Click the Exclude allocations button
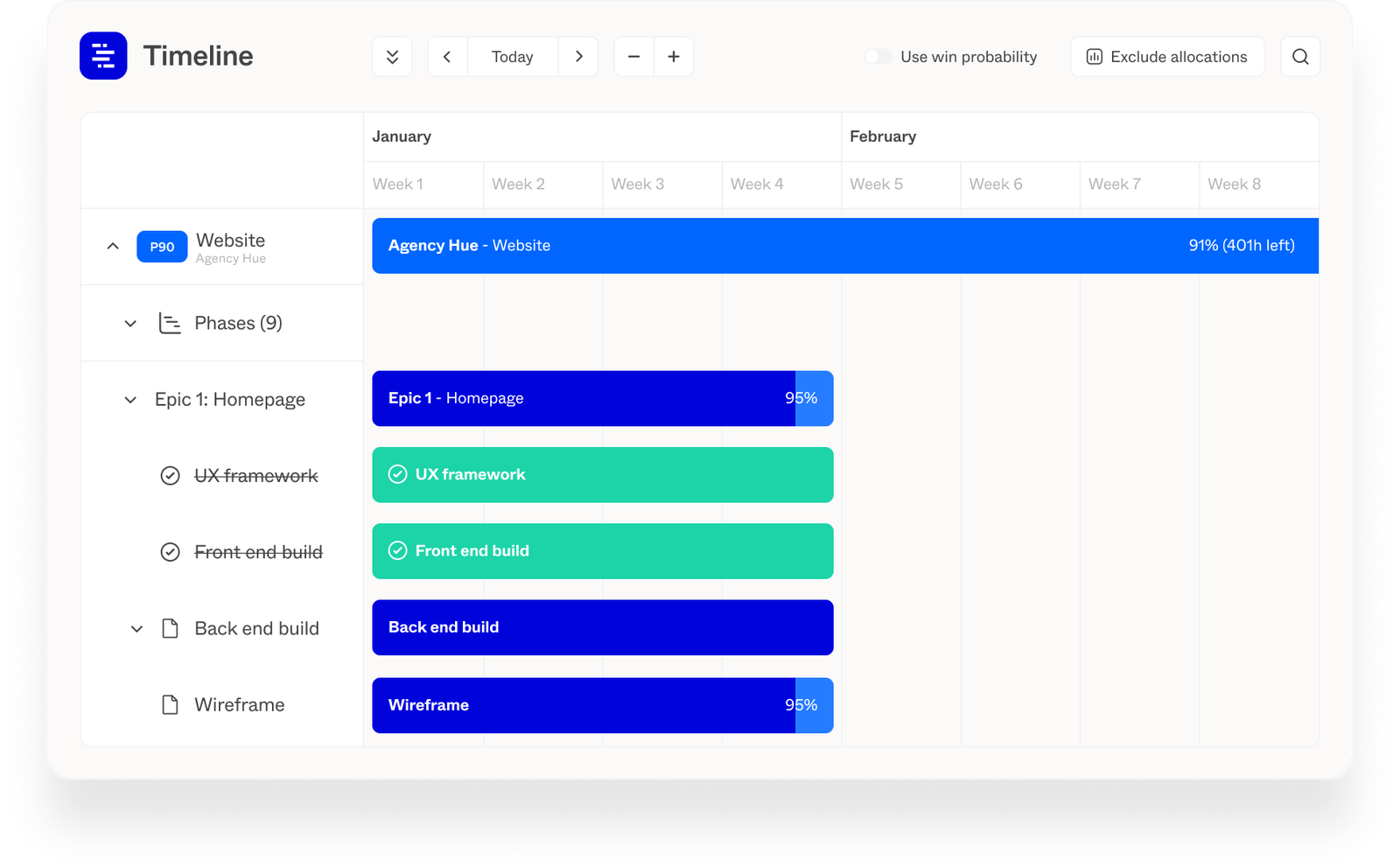This screenshot has width=1400, height=867. [1167, 56]
